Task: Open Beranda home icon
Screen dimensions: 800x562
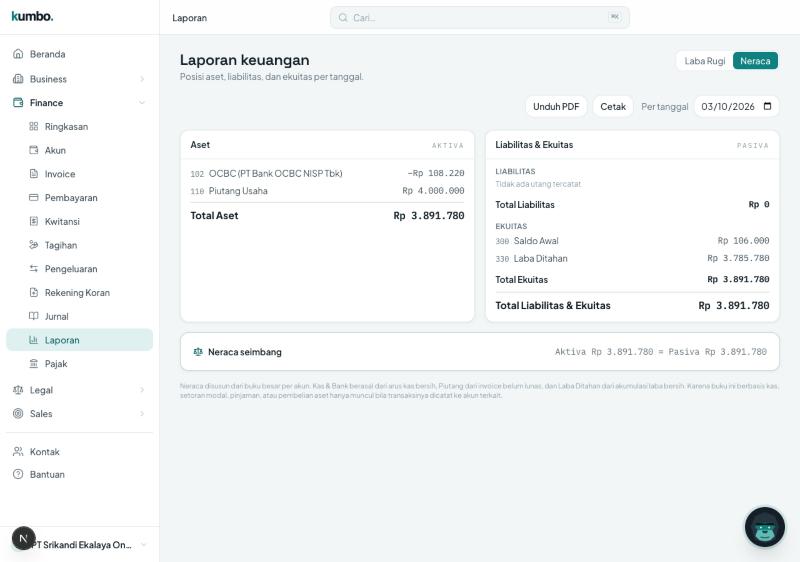Action: click(x=18, y=54)
